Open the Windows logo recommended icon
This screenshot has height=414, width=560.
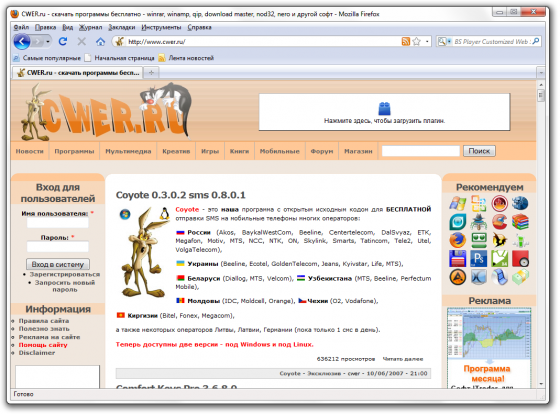tap(458, 204)
